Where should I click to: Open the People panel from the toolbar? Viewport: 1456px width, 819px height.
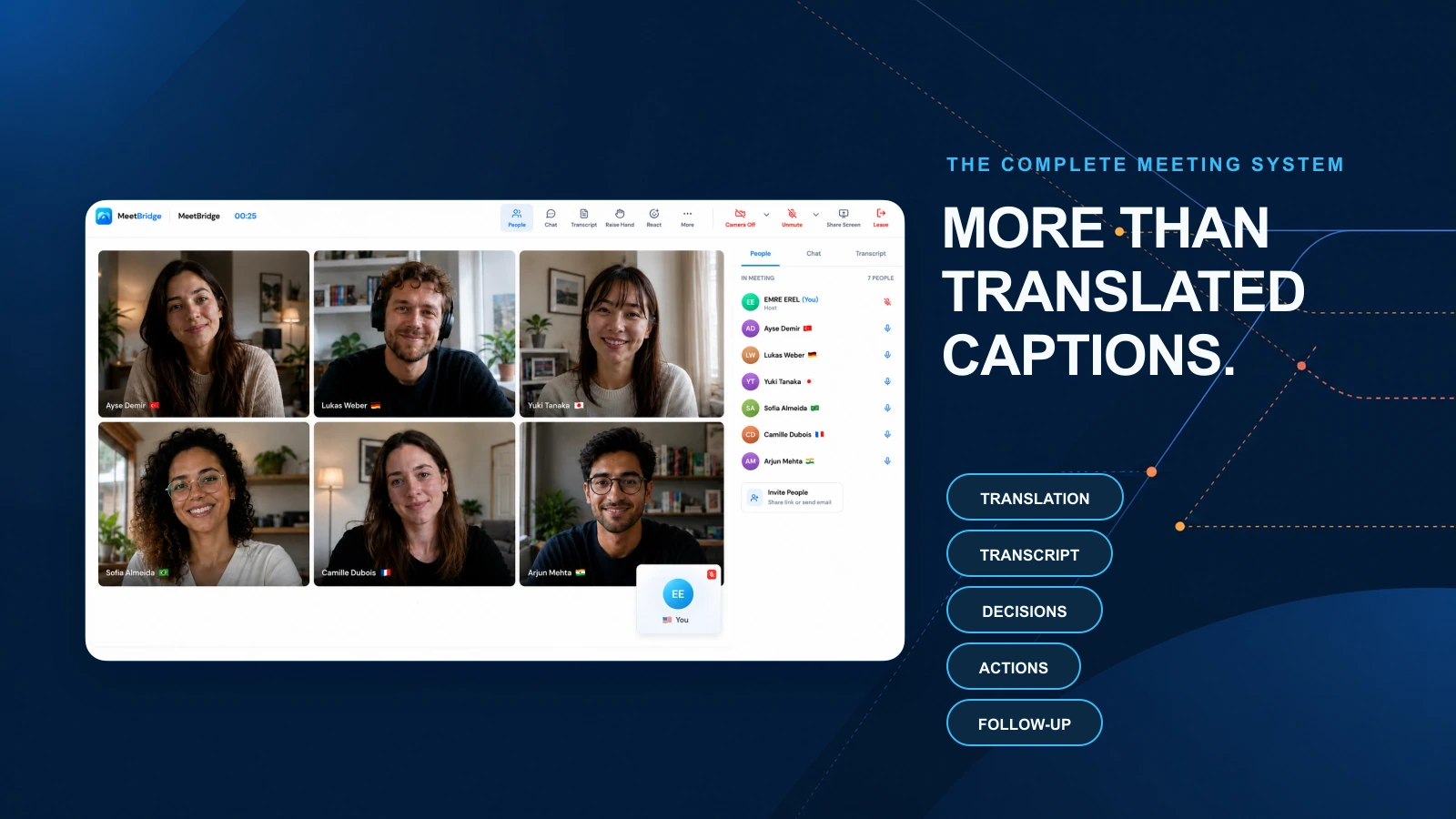(x=517, y=217)
